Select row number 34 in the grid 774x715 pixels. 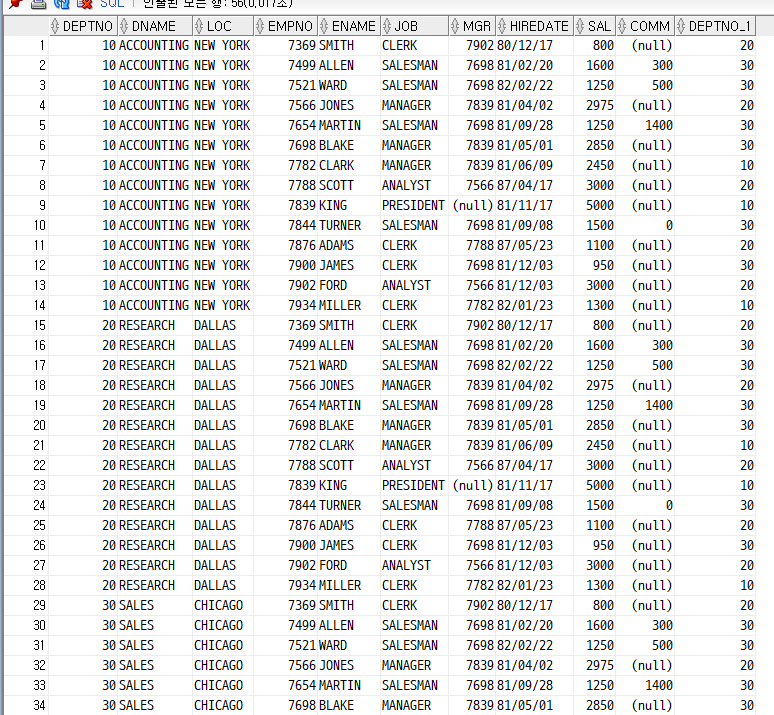[x=26, y=706]
